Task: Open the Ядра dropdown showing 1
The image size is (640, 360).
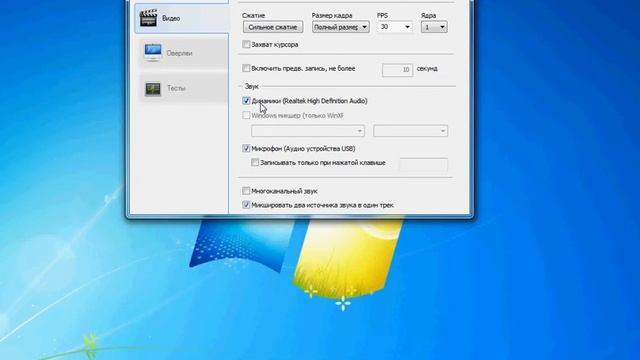Action: pos(434,27)
